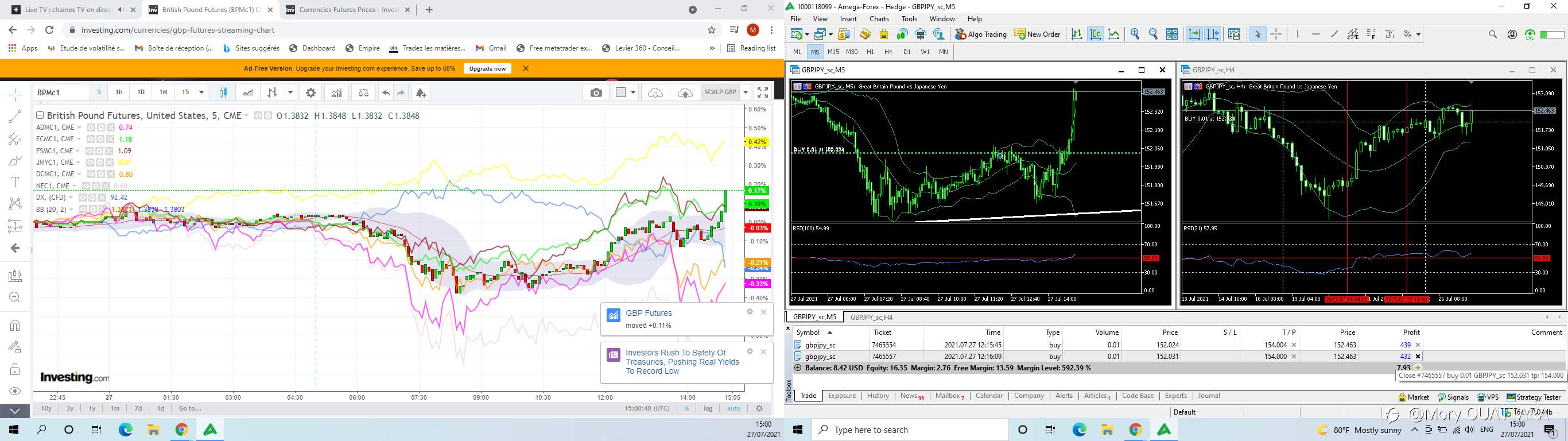Switch MetaTrader chart to line chart type
Screen dimensions: 1568x441
pos(1114,34)
